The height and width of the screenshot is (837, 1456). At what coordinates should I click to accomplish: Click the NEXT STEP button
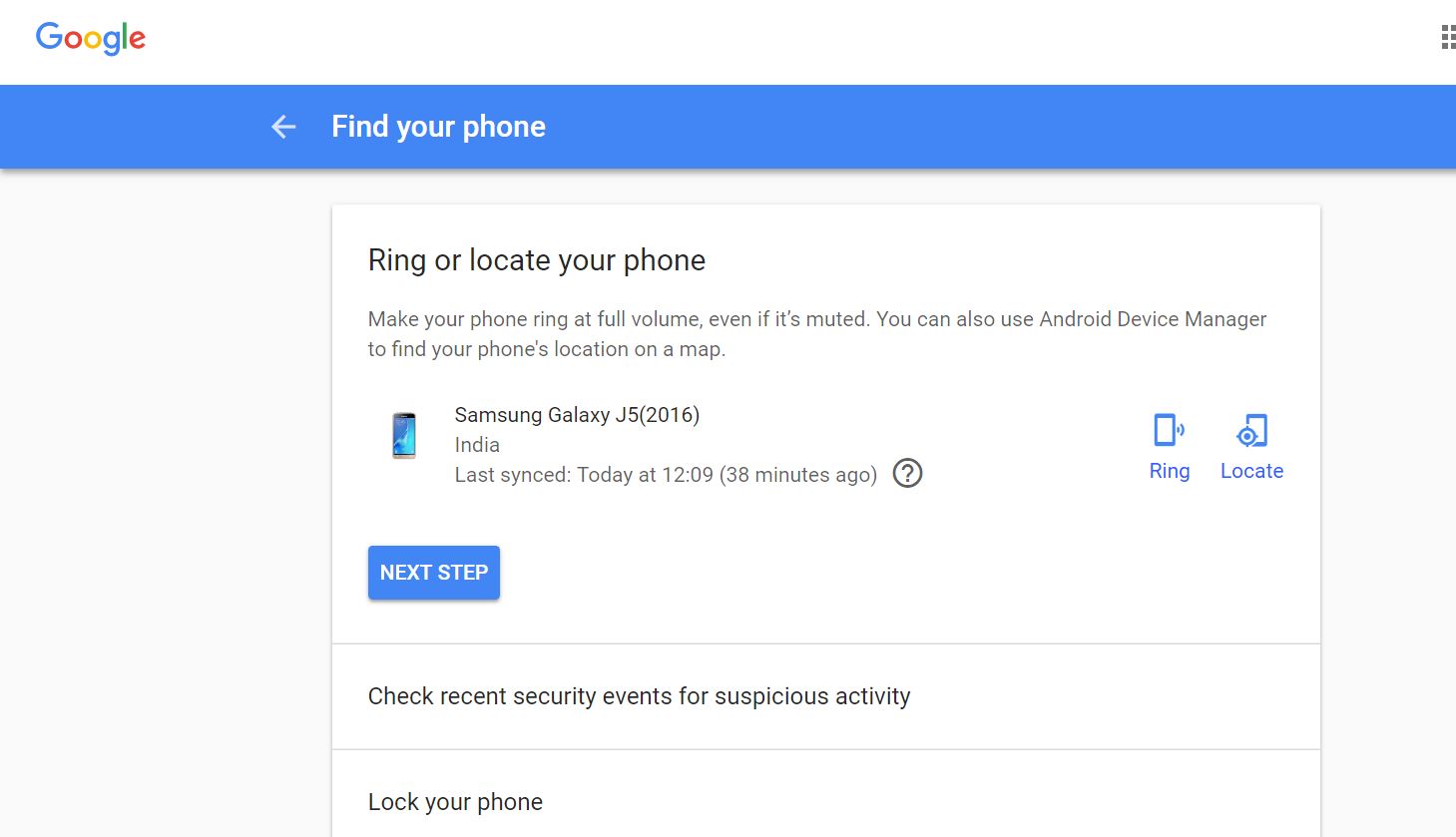433,572
